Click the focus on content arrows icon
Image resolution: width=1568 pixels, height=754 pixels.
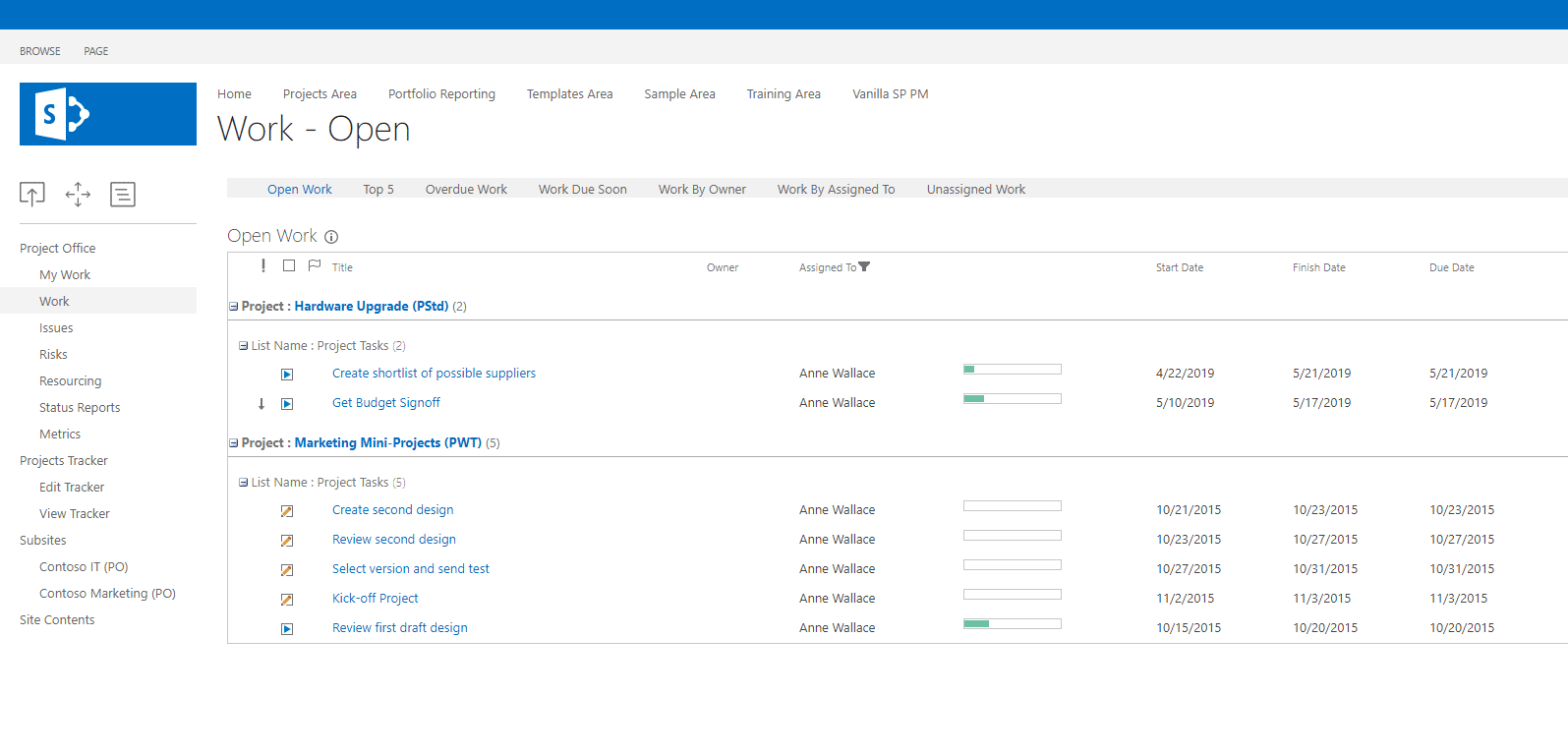(78, 195)
